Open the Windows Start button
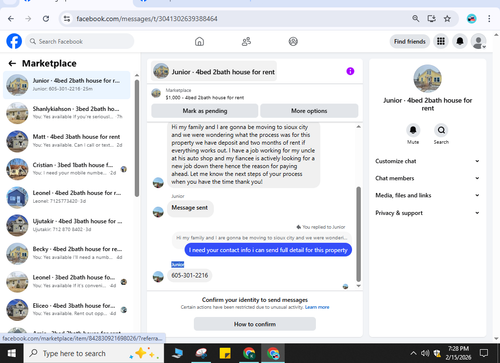The width and height of the screenshot is (500, 363). [x=11, y=353]
